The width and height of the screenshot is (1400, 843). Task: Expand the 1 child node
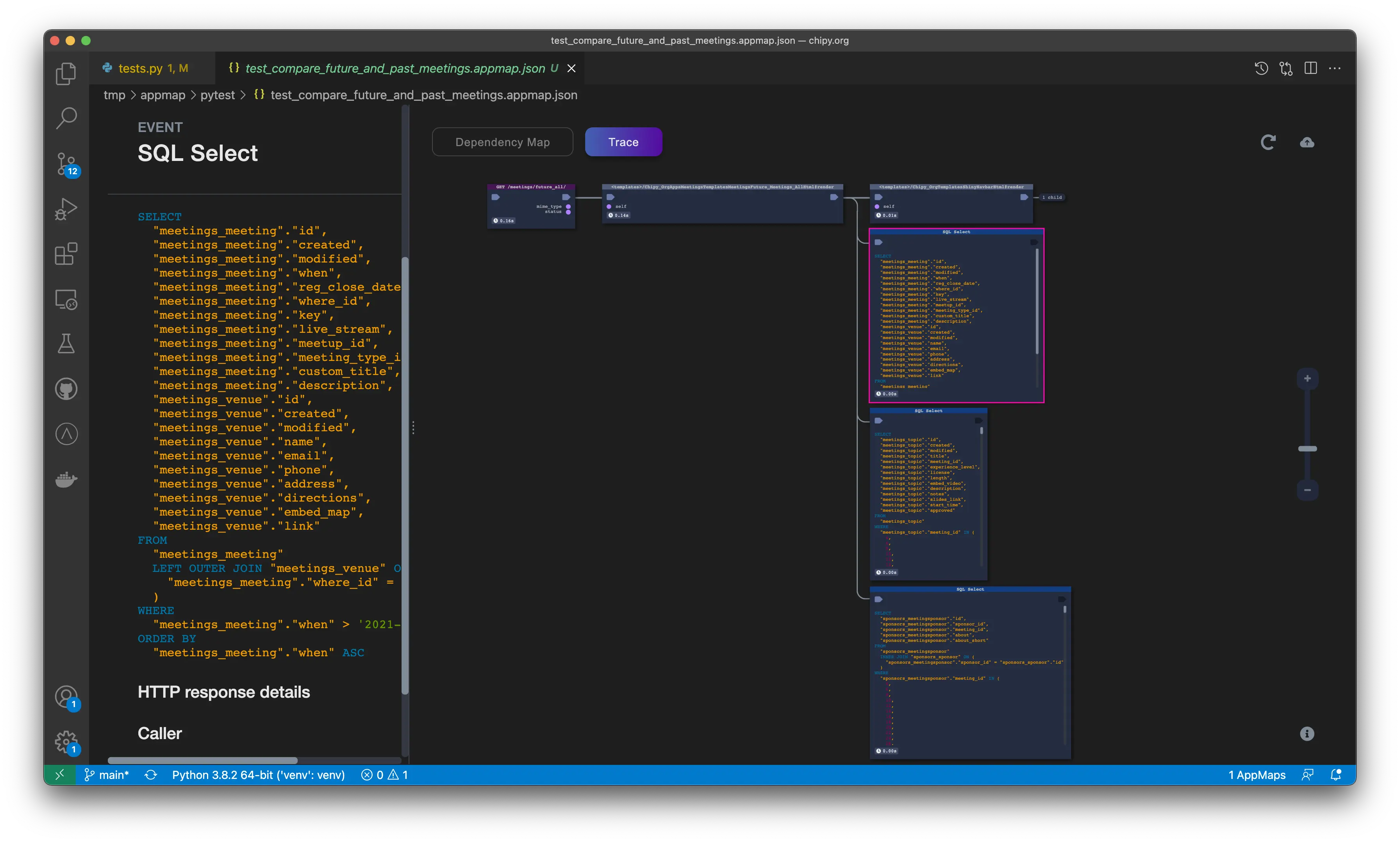[1051, 198]
